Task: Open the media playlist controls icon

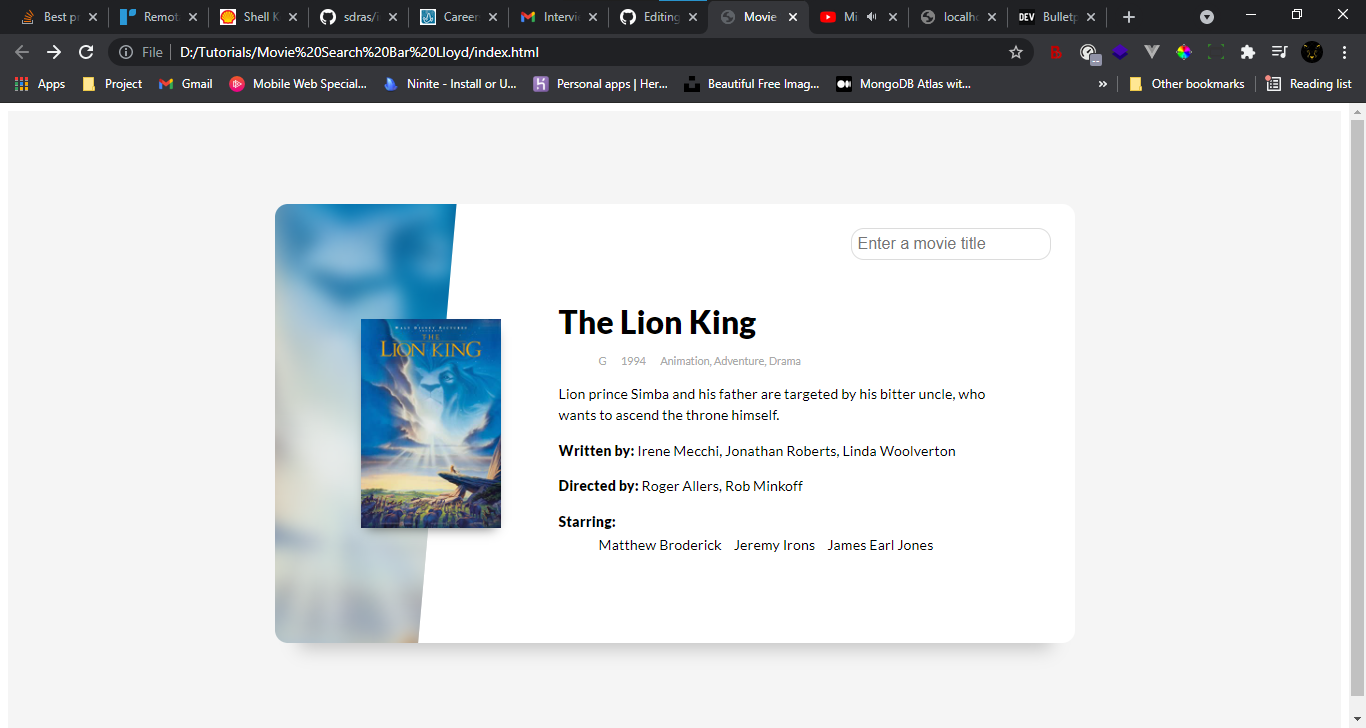Action: coord(1280,53)
